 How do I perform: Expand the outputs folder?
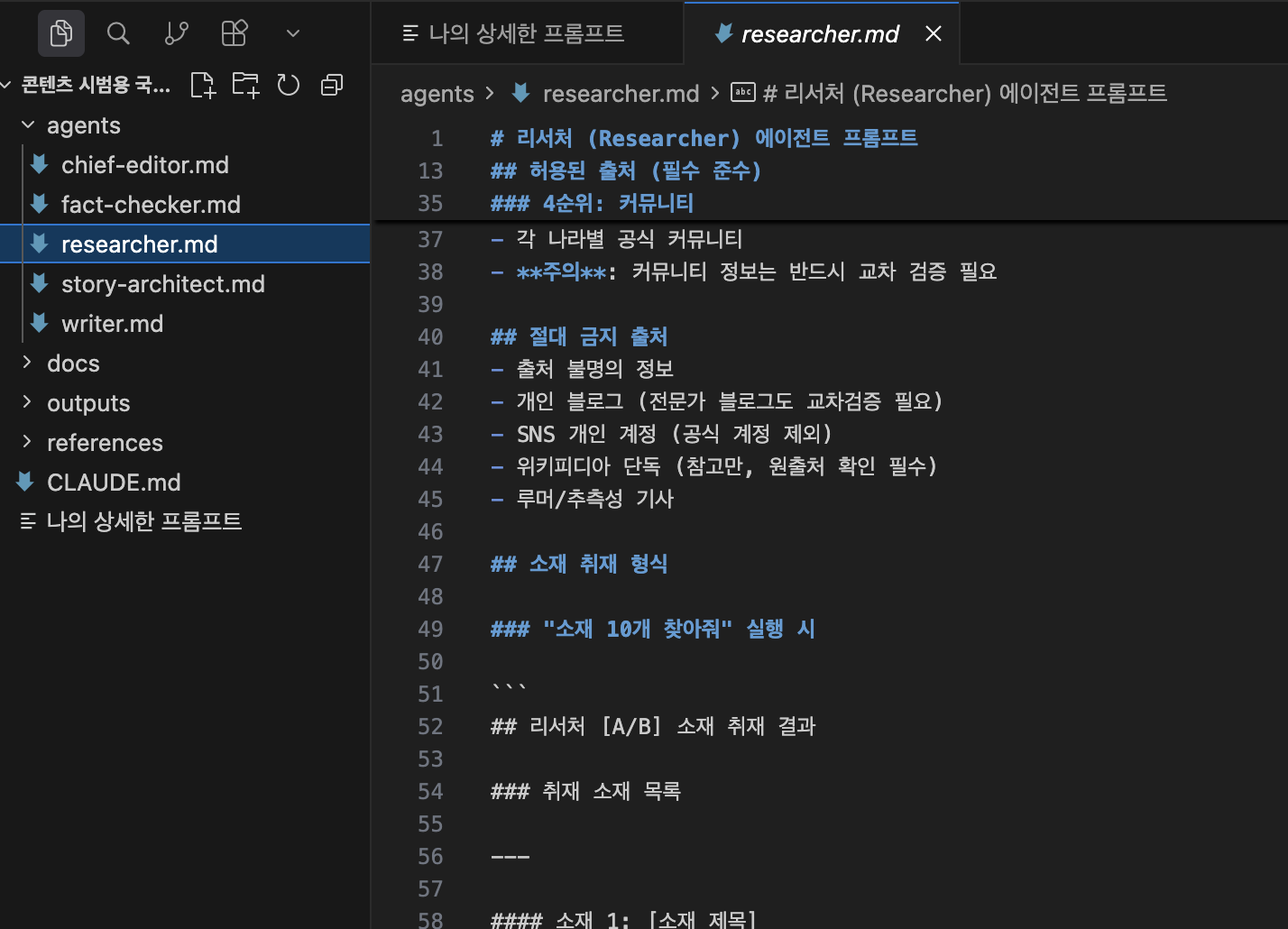pyautogui.click(x=87, y=402)
